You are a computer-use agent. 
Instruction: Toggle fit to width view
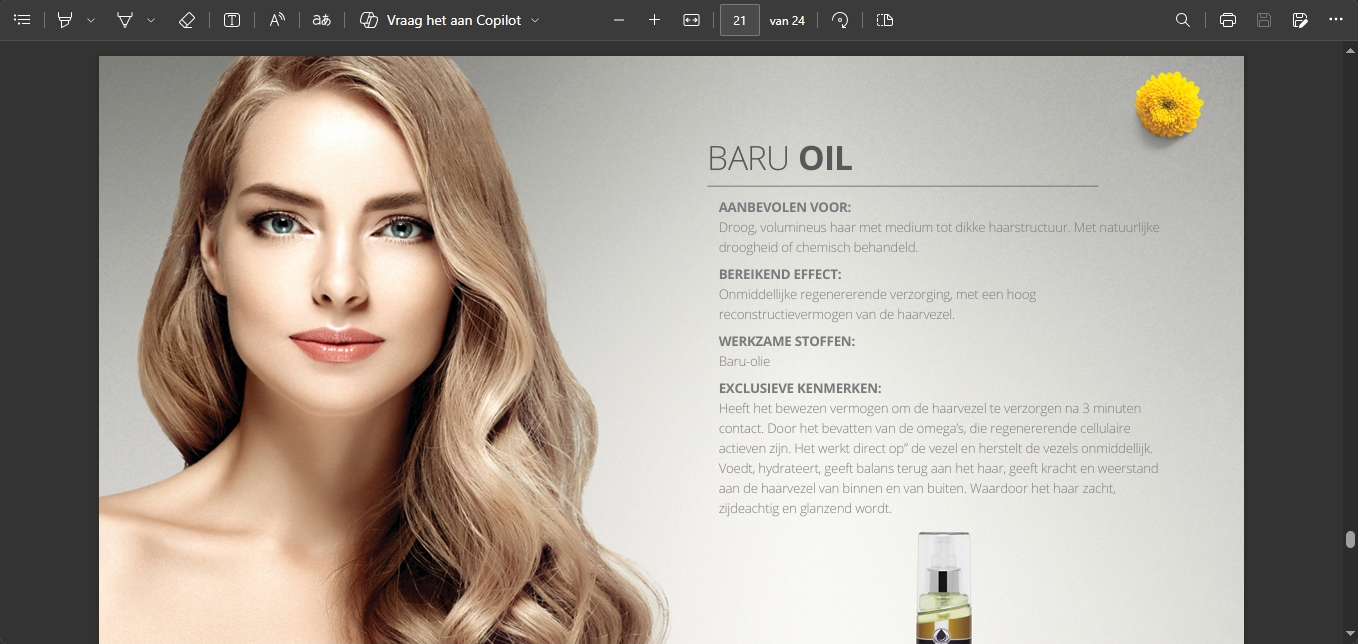(x=691, y=20)
